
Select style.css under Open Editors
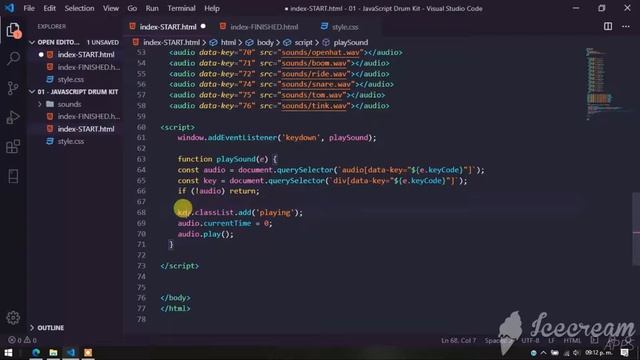[71, 79]
